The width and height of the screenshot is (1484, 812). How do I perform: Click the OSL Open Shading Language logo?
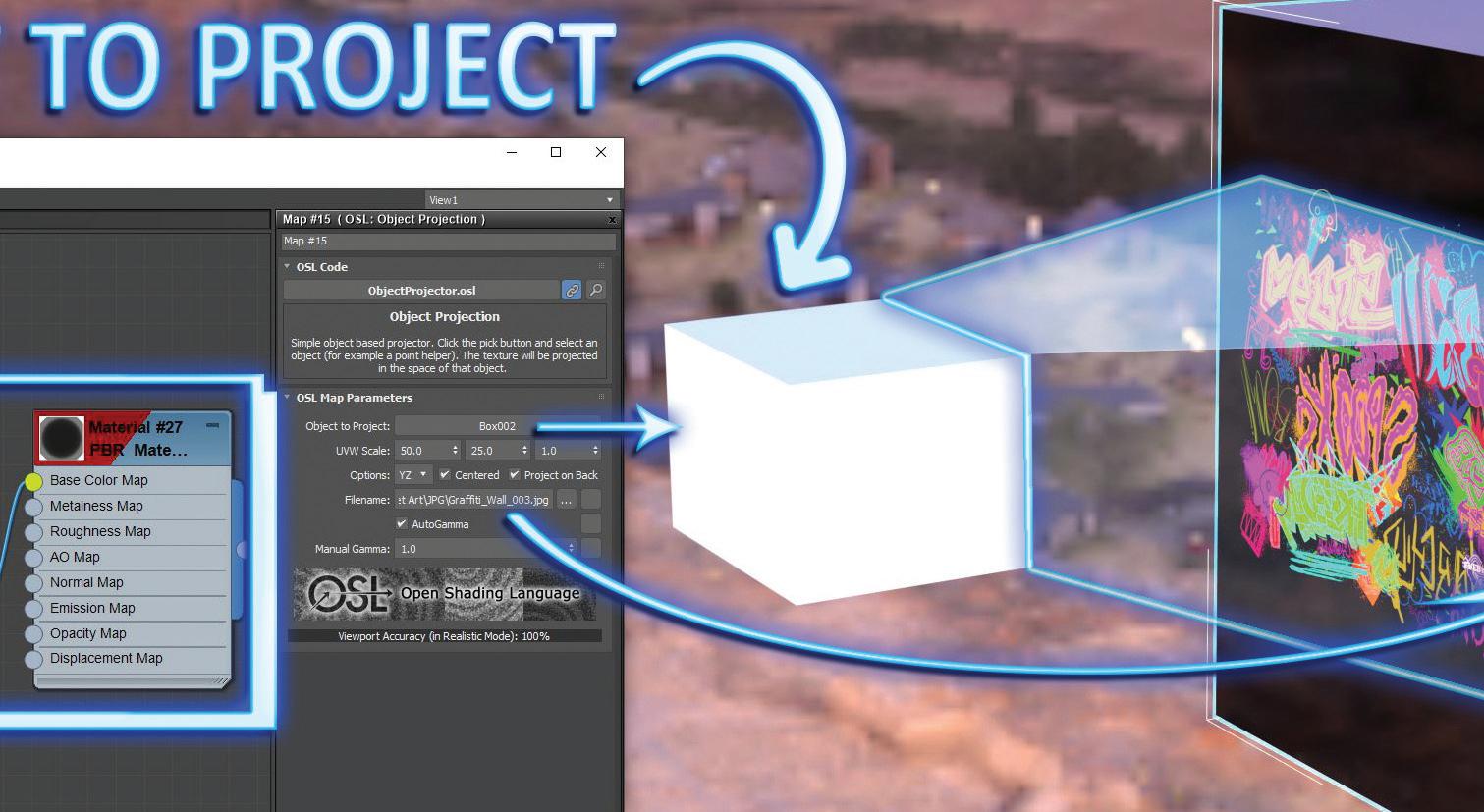point(444,593)
